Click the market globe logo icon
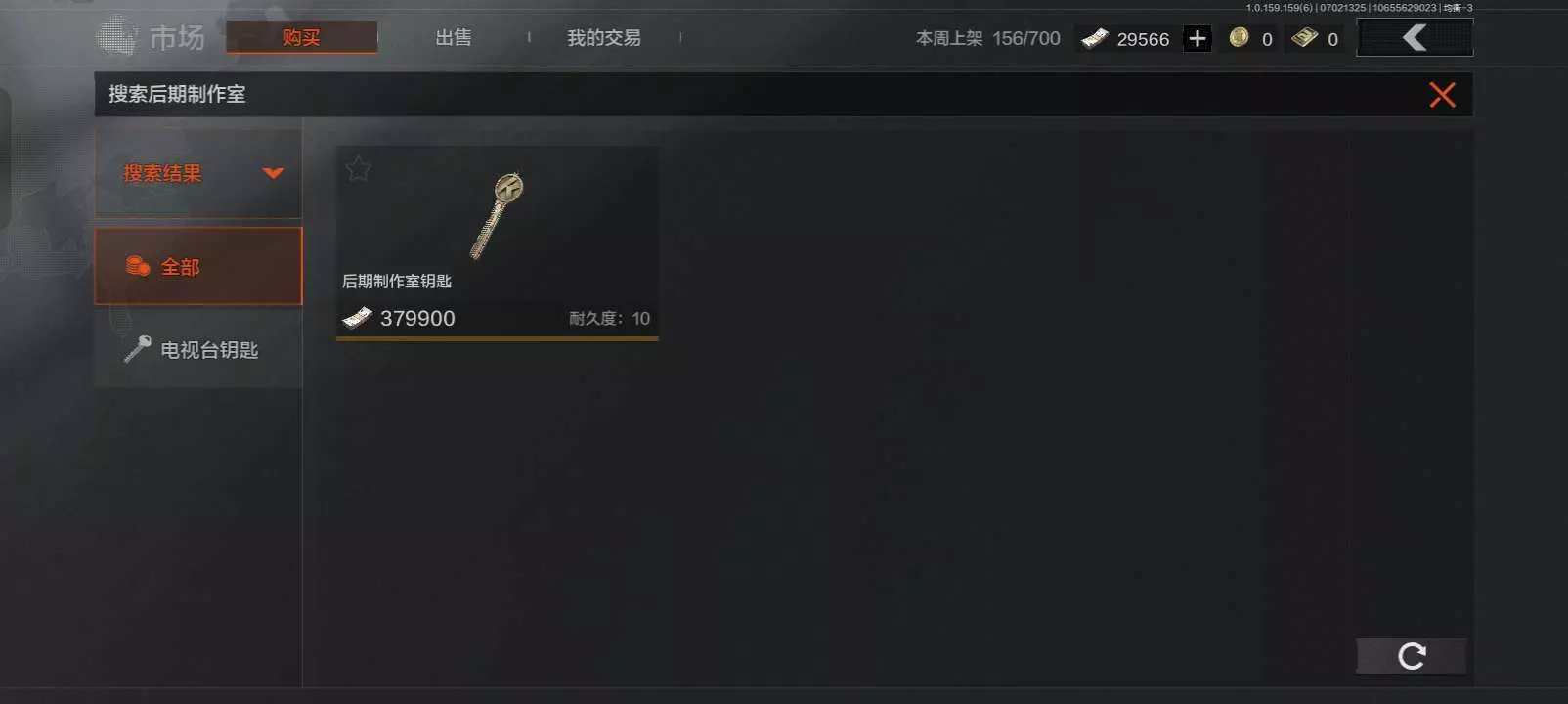 [x=117, y=37]
